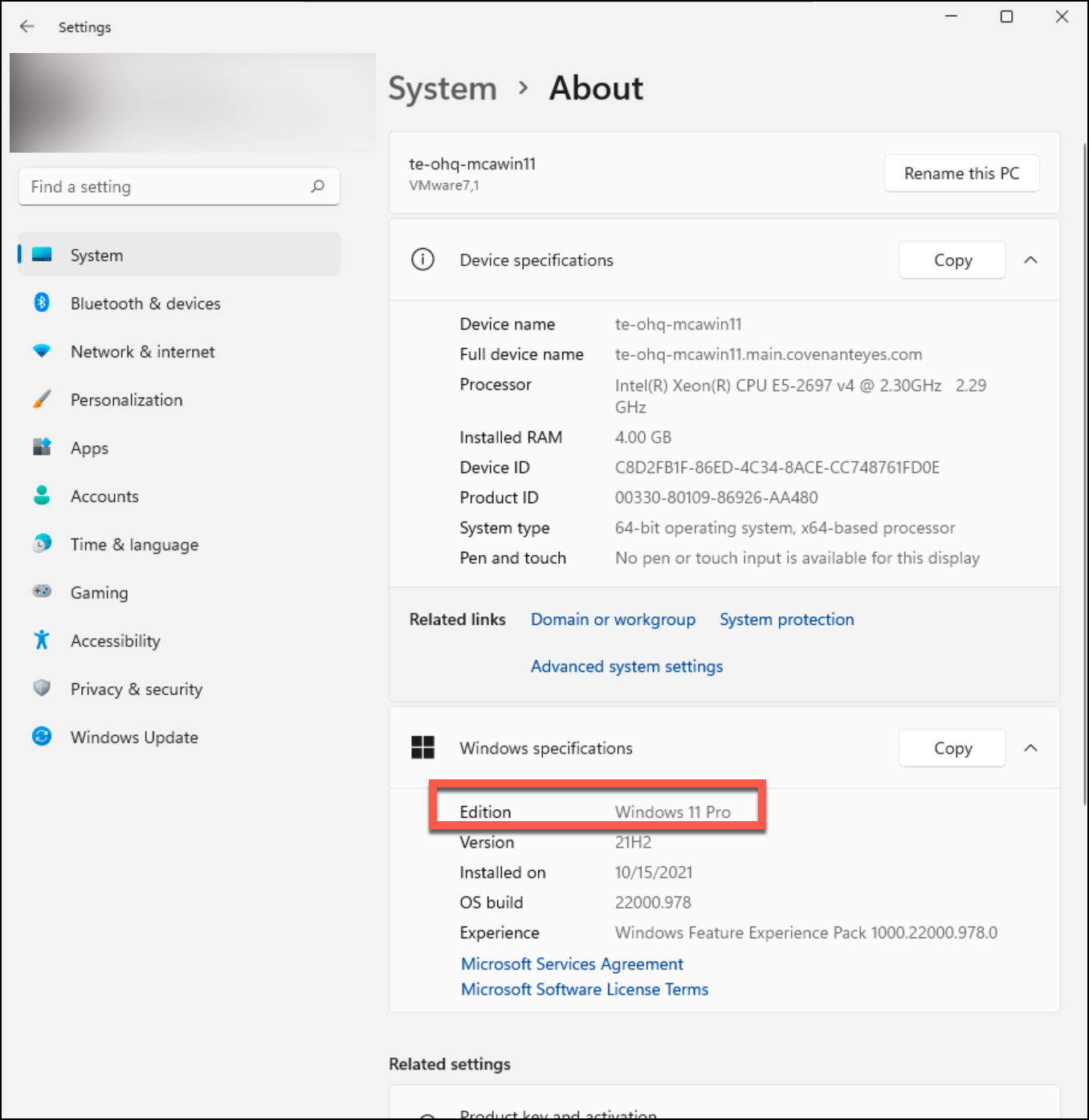Click the Personalization paintbrush icon
Screen dimensions: 1089x1120
point(42,399)
